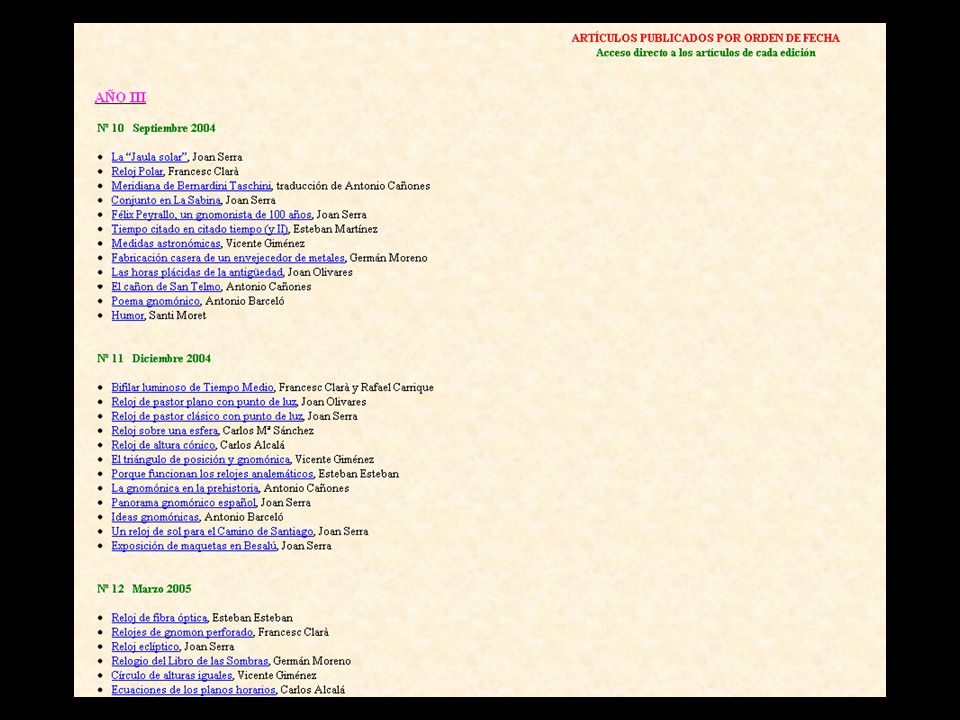
Task: Open La gnomónica en la prehistoria link
Action: coord(186,488)
